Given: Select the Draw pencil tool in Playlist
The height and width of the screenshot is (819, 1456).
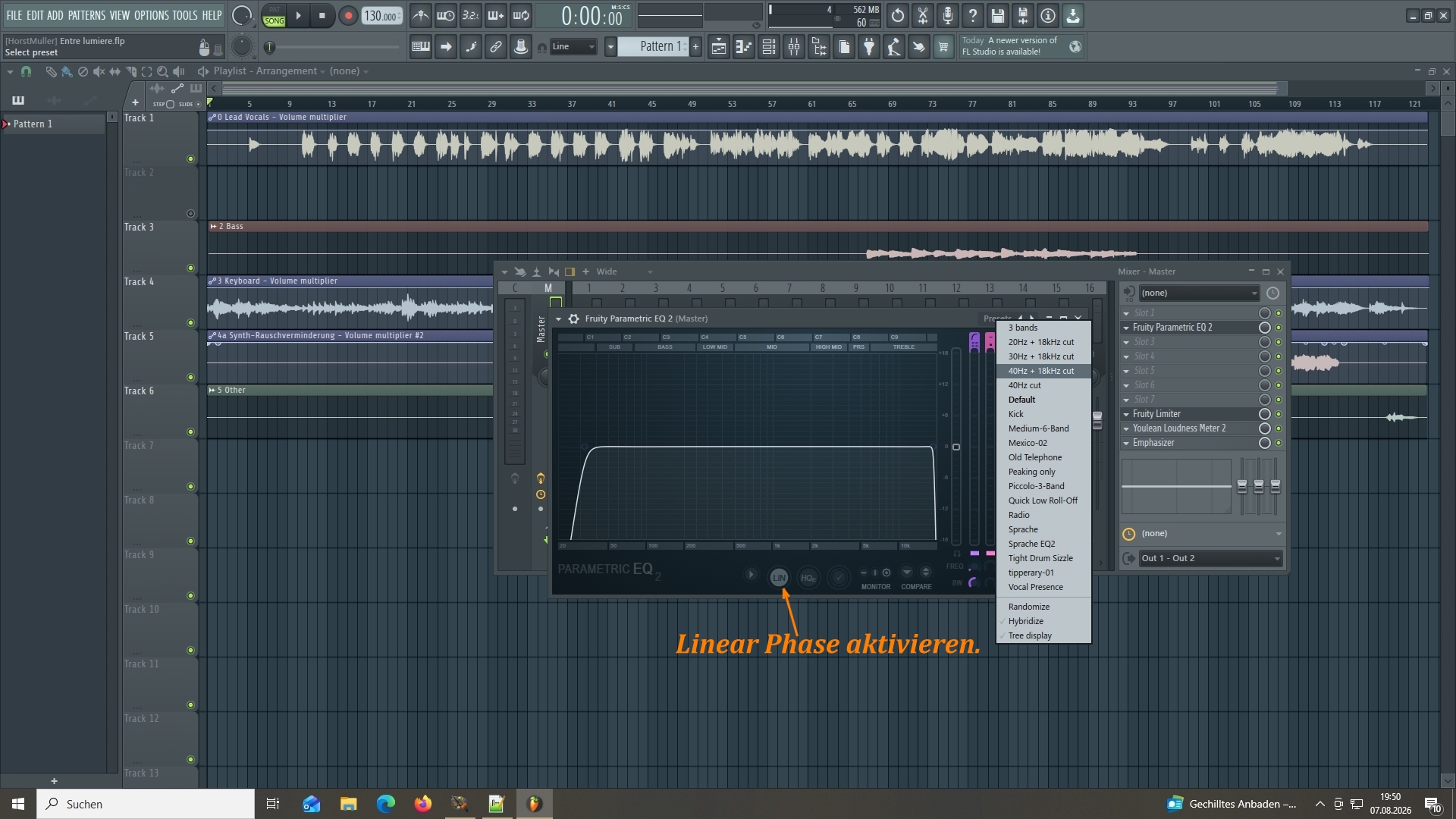Looking at the screenshot, I should click(51, 71).
